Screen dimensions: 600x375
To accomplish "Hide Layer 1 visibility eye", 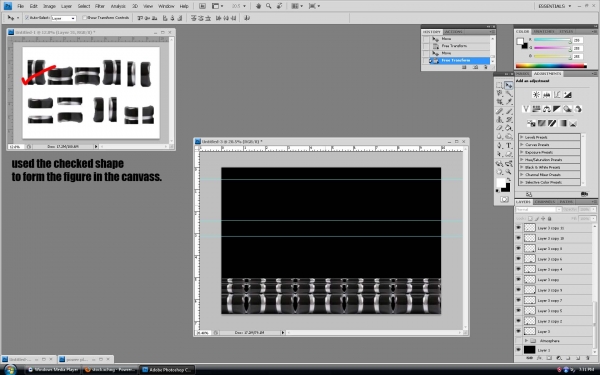I will [x=518, y=350].
